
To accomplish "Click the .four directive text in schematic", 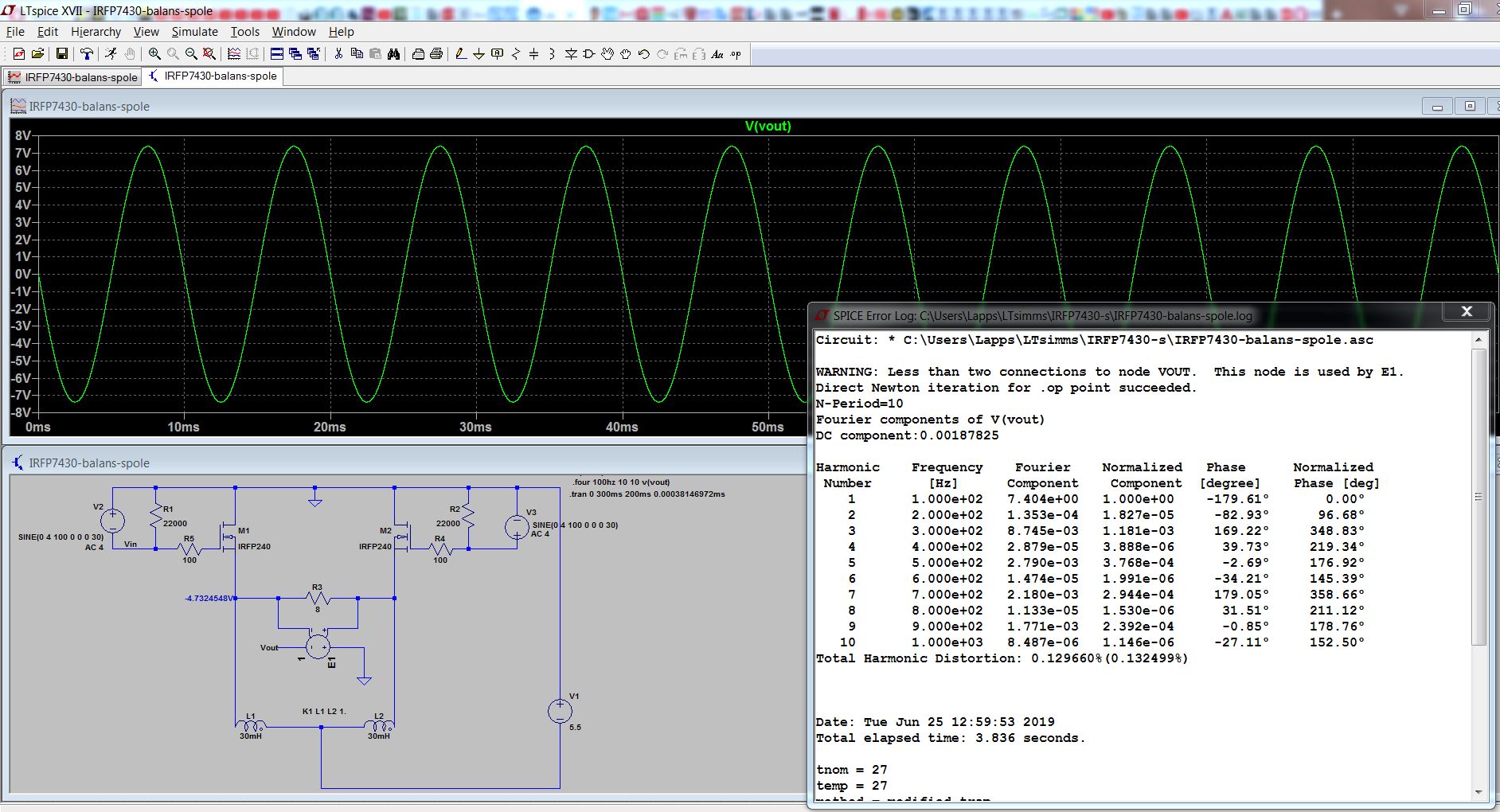I will tap(621, 482).
